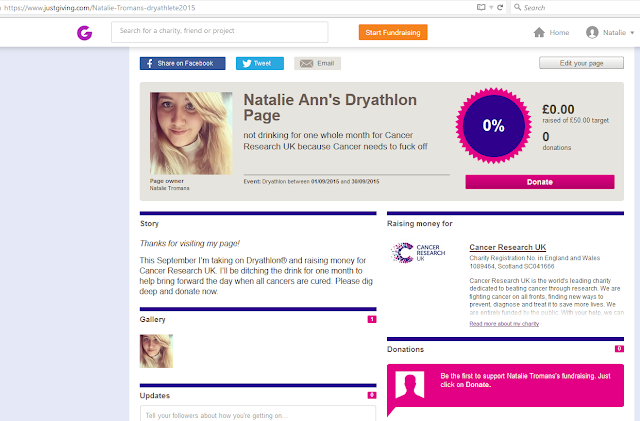Click Thanks for visiting my page text
The height and width of the screenshot is (421, 640).
[190, 243]
